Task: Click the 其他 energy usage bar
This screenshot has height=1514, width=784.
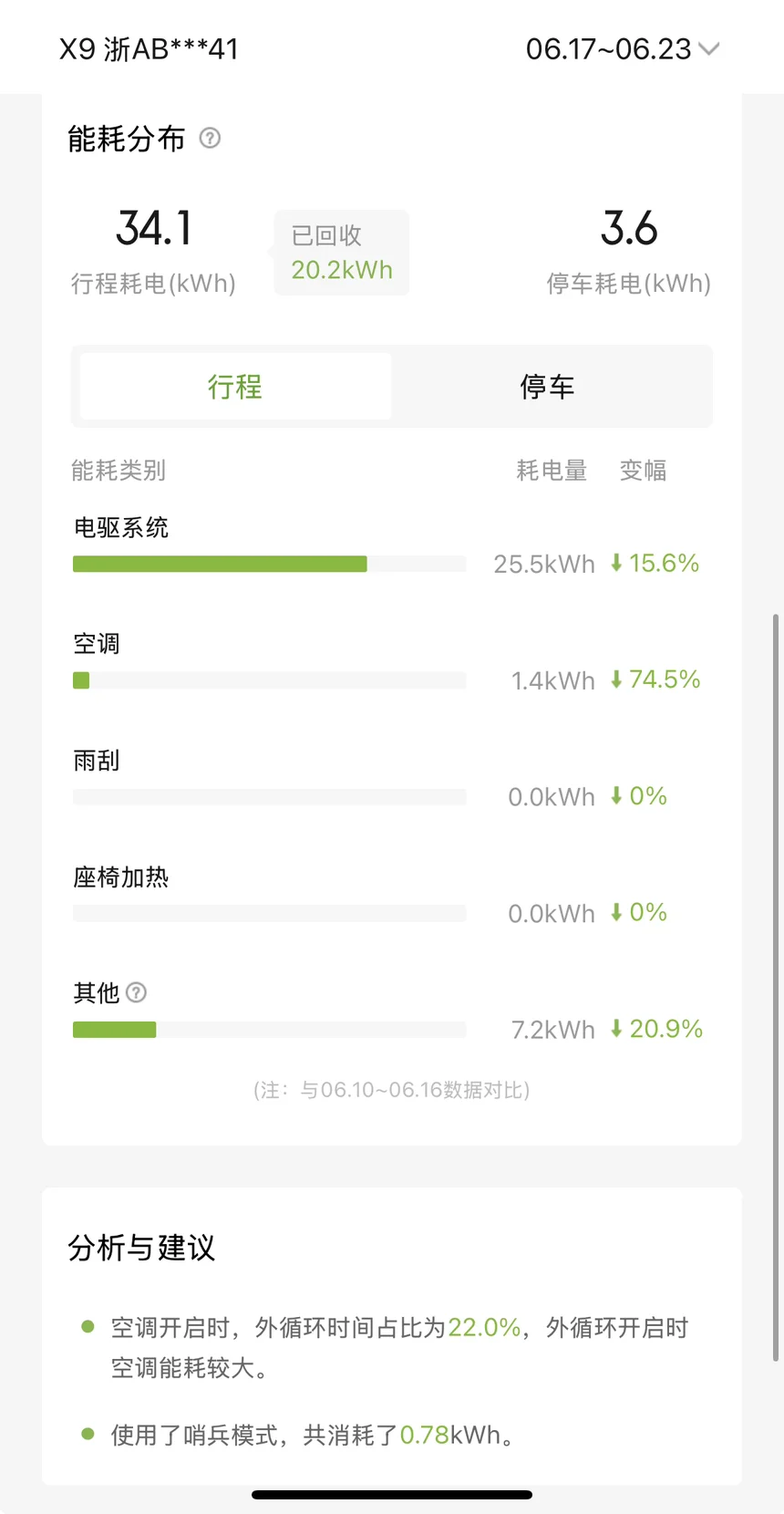Action: pos(269,1030)
